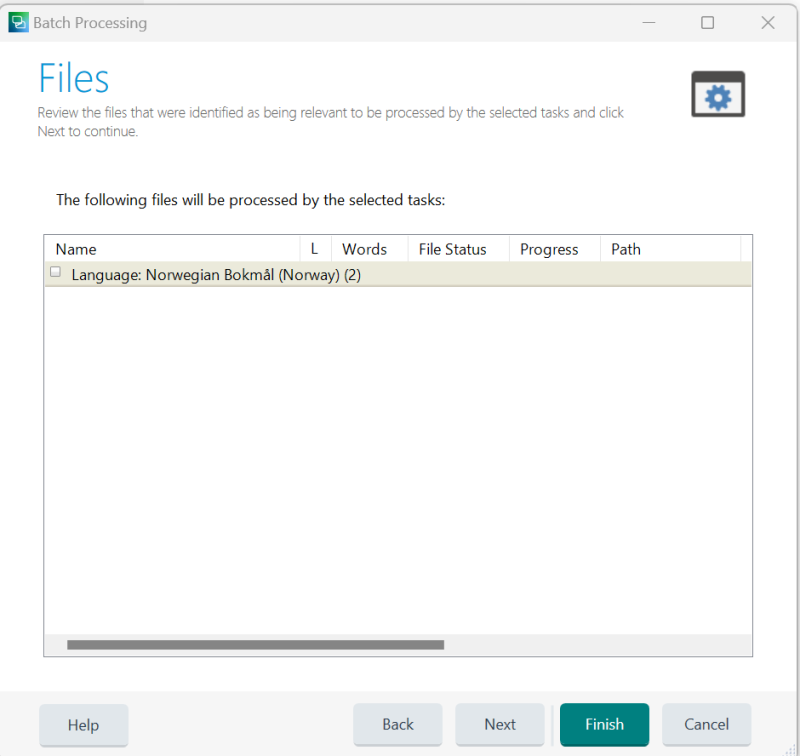Click the Words column header

tap(364, 248)
